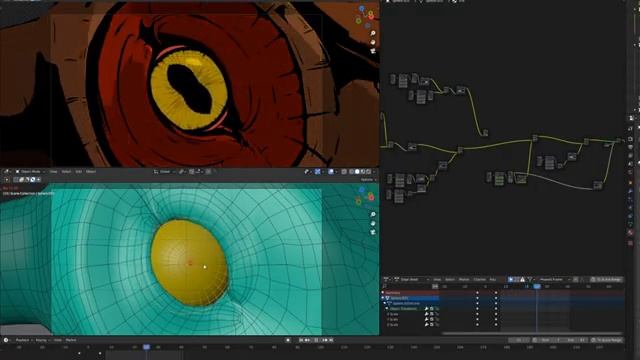This screenshot has height=360, width=640.
Task: Toggle proportional editing in the viewport header
Action: click(x=209, y=171)
